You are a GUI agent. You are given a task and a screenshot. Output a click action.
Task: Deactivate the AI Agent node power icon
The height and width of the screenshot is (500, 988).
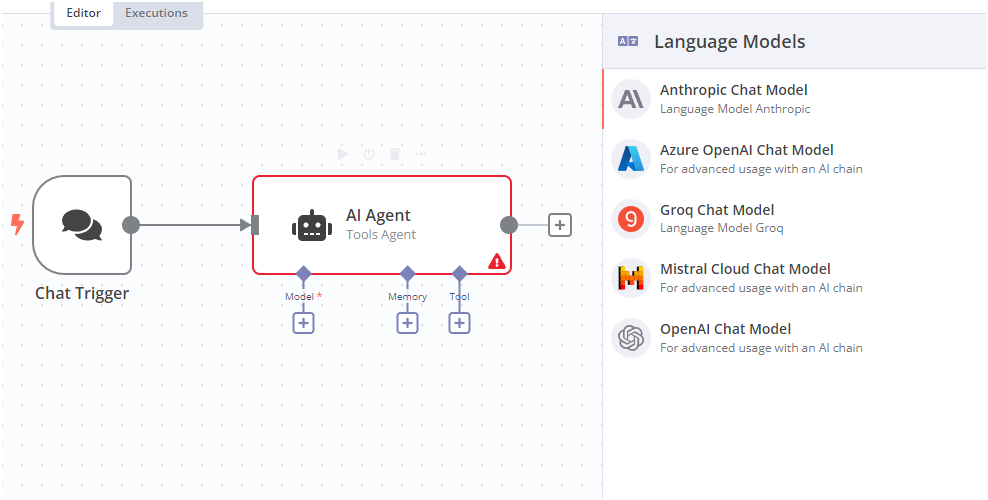click(x=369, y=154)
